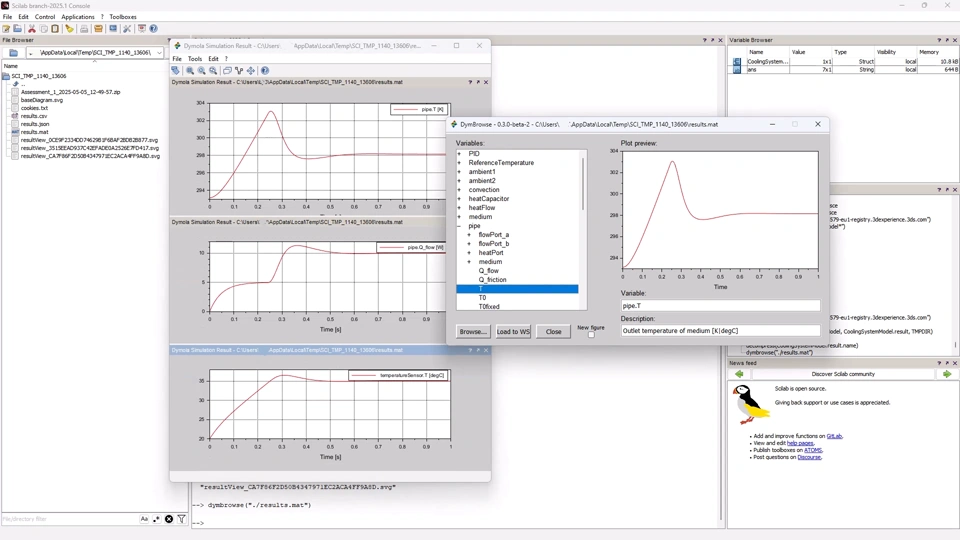Select T0 variable in the list

(x=482, y=298)
